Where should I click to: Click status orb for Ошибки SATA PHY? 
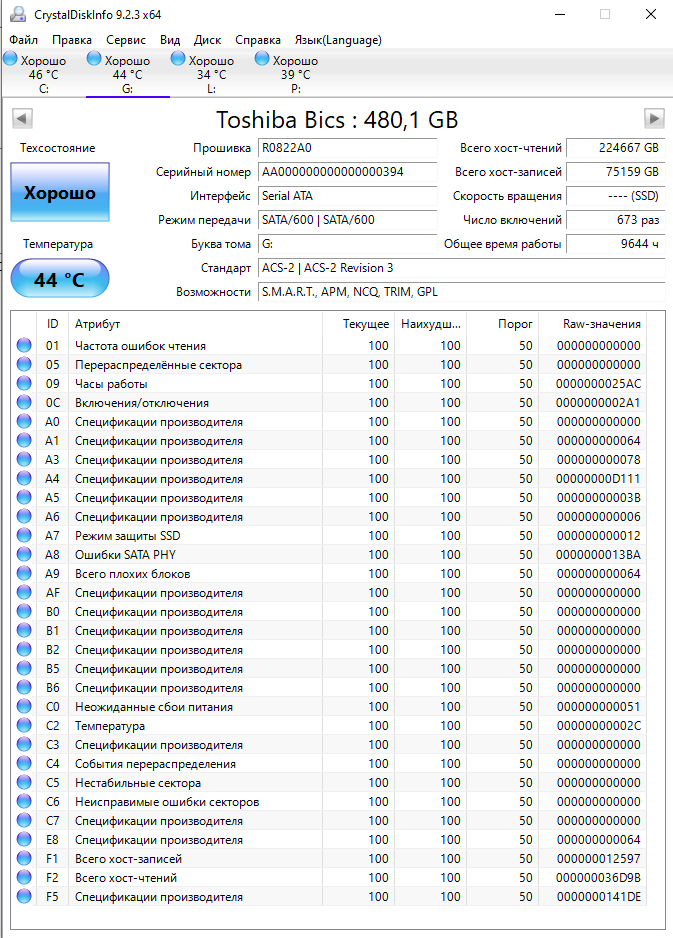click(24, 555)
